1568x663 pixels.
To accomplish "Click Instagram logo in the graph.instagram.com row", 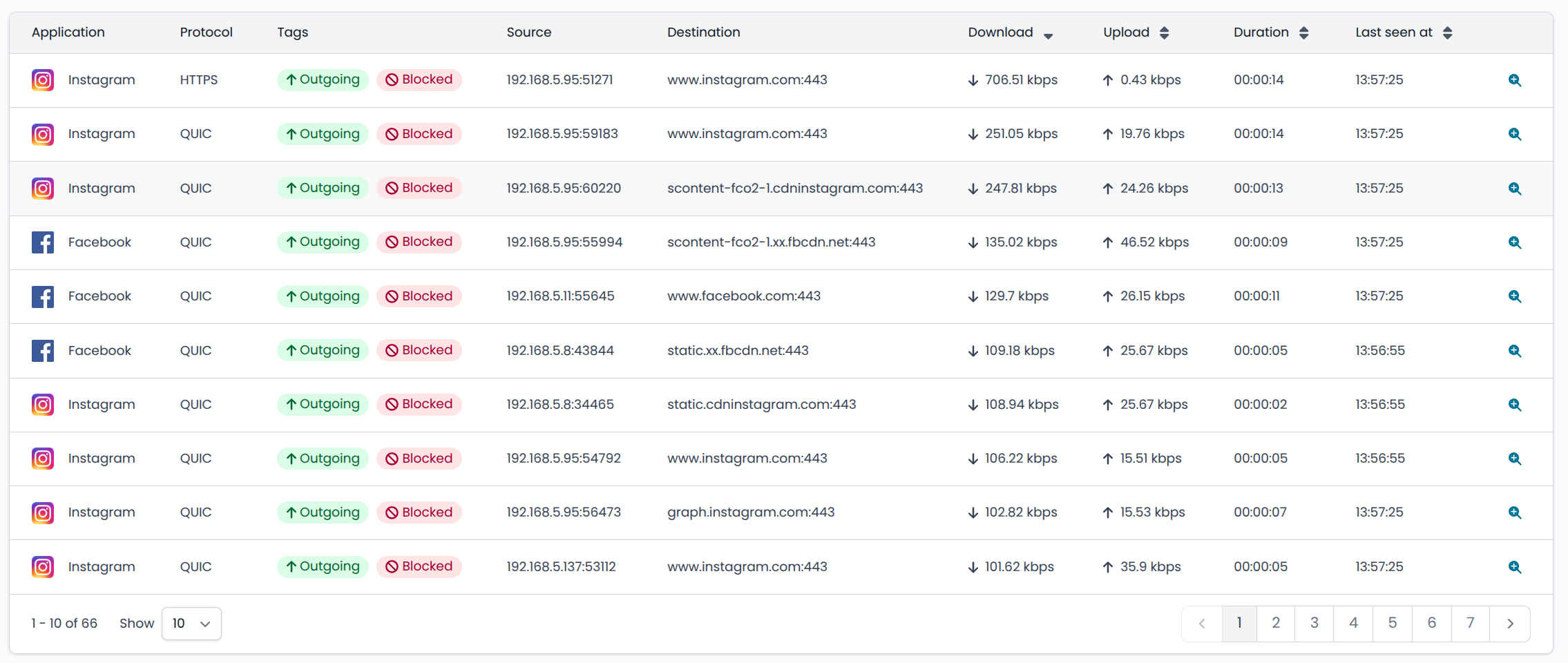I will (43, 512).
